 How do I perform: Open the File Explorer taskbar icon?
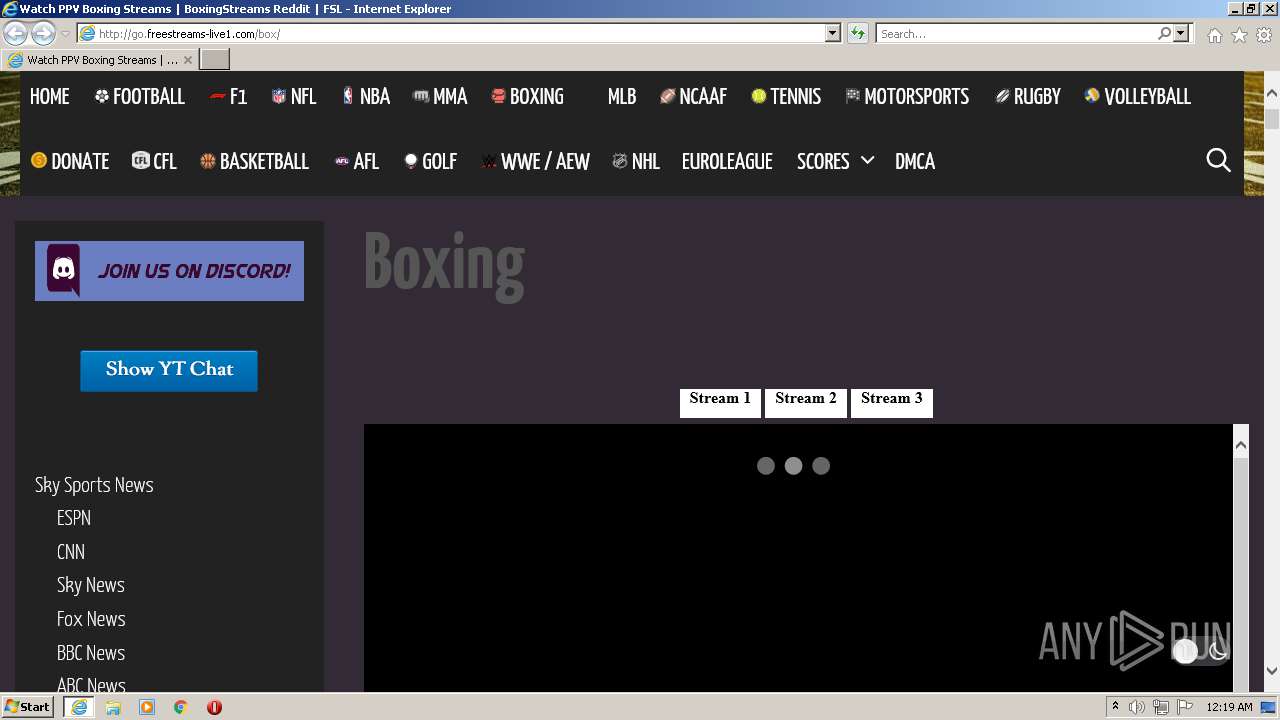(x=113, y=707)
